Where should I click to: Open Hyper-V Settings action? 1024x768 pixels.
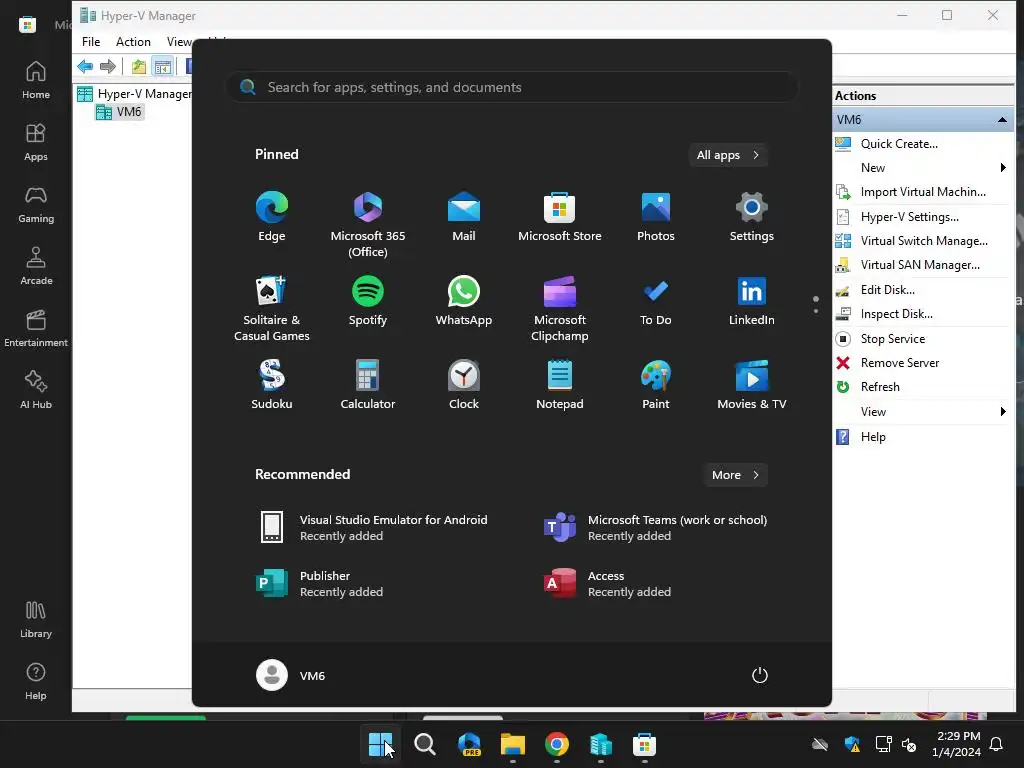tap(910, 217)
